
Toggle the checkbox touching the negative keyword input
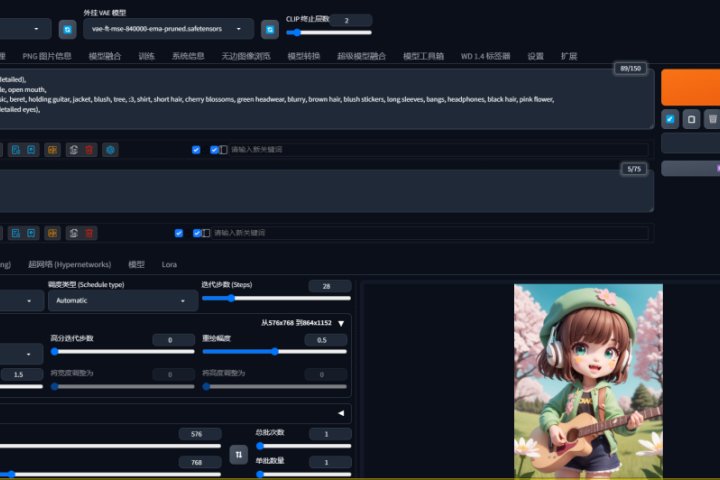[197, 233]
